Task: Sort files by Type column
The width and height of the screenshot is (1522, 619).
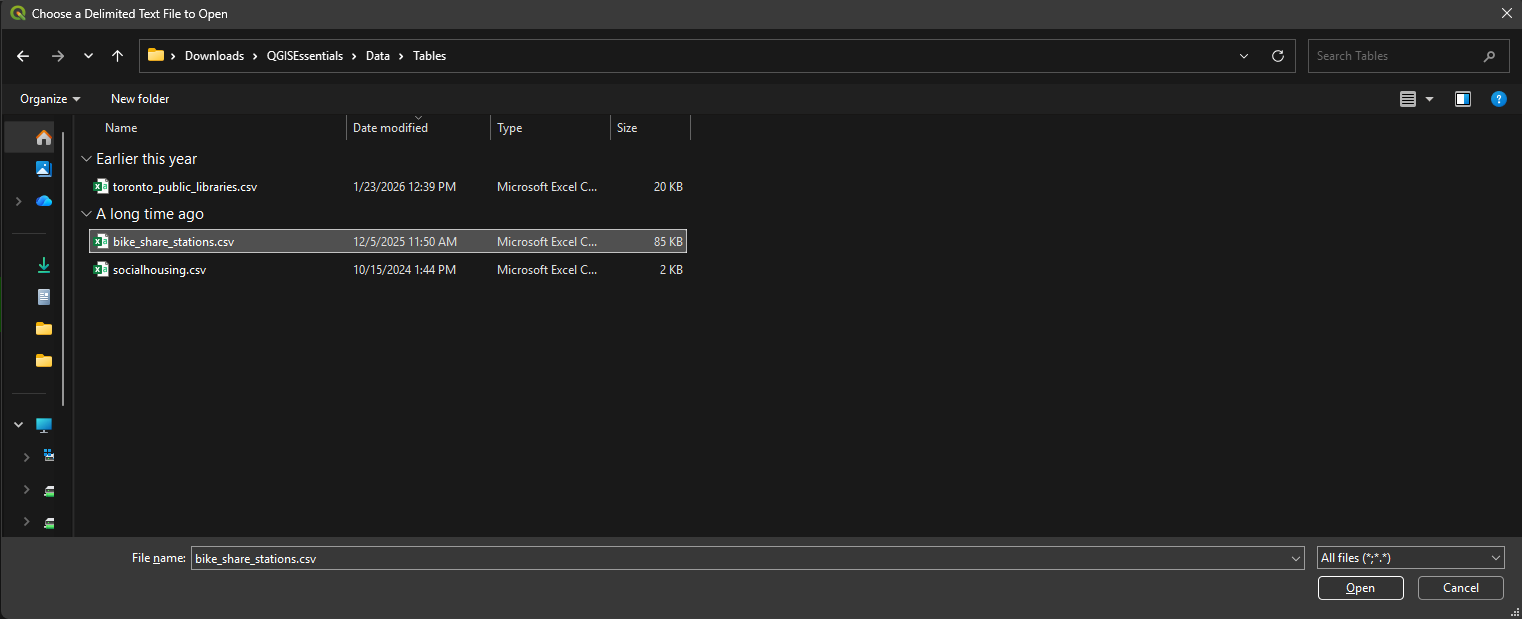Action: click(510, 128)
